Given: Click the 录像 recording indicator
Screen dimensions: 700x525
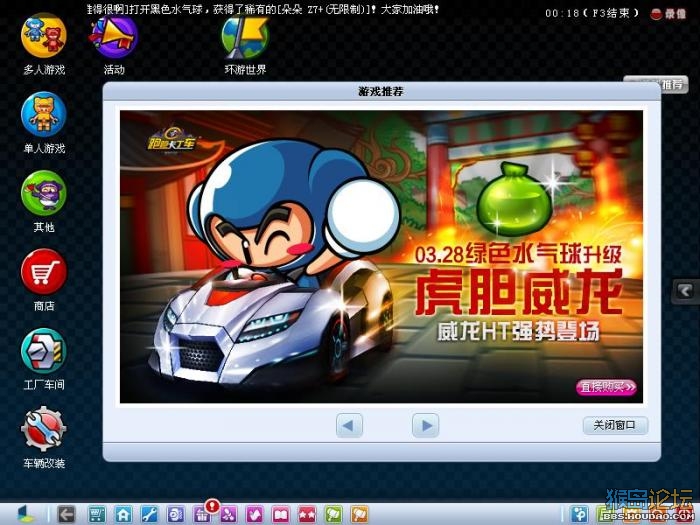Looking at the screenshot, I should click(668, 14).
